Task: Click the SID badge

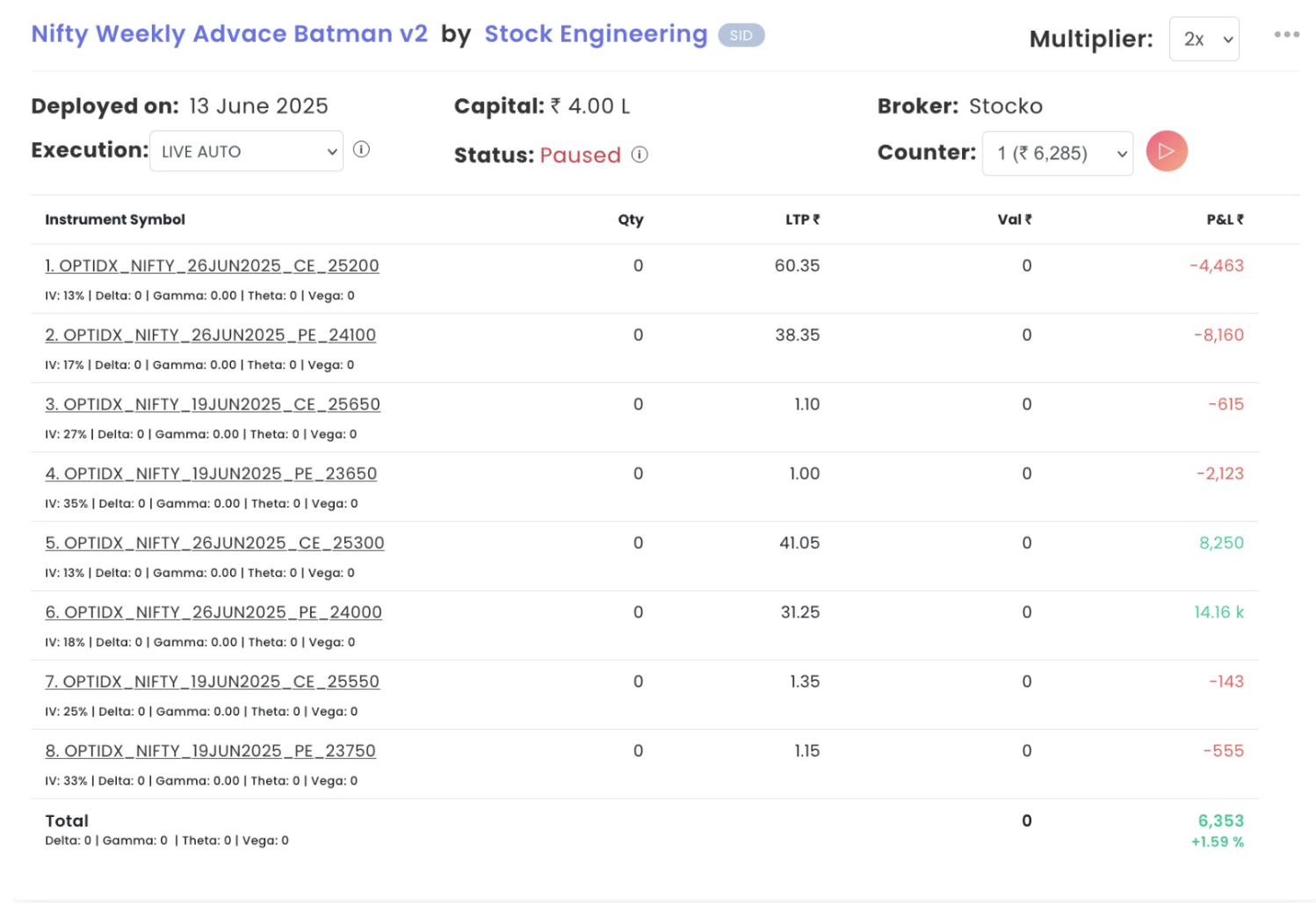Action: [741, 35]
